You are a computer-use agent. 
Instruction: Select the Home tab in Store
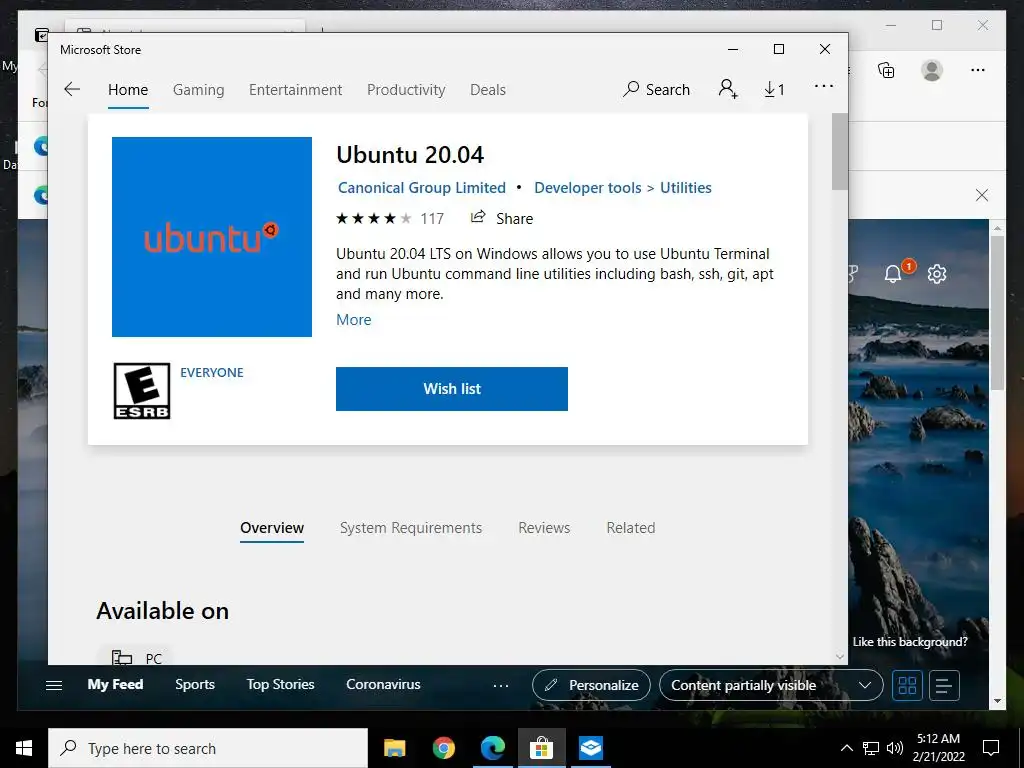coord(128,89)
